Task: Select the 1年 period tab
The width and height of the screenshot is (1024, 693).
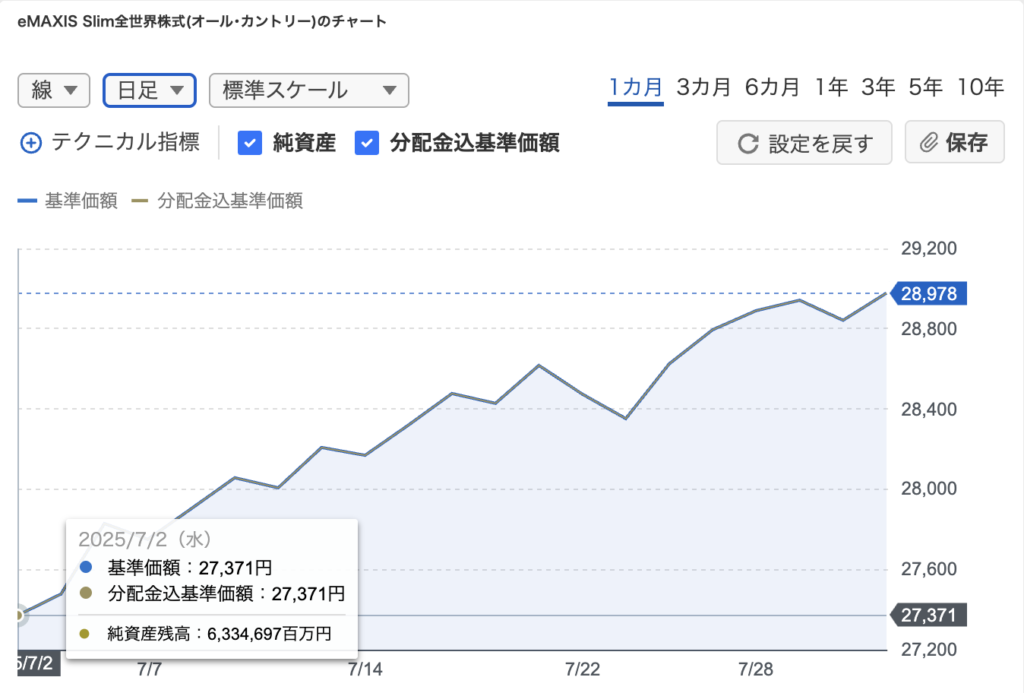Action: 831,87
